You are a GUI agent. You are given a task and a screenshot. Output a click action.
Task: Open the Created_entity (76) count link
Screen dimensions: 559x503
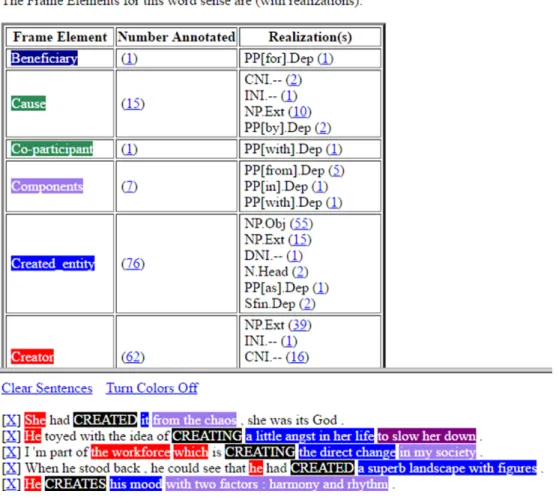[133, 264]
